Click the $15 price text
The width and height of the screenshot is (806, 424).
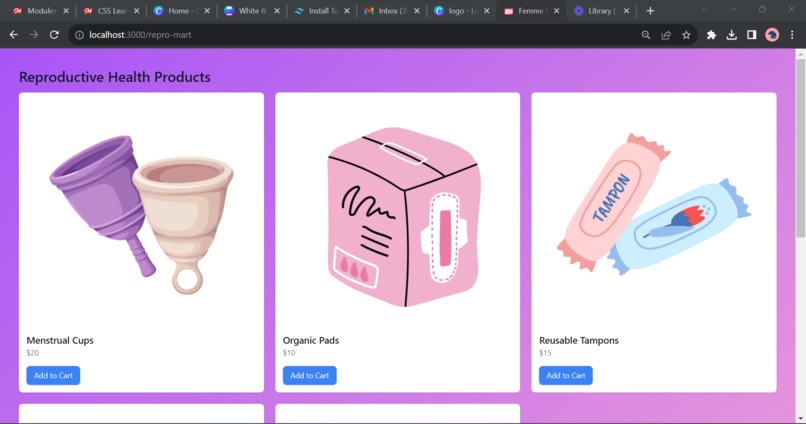(545, 353)
